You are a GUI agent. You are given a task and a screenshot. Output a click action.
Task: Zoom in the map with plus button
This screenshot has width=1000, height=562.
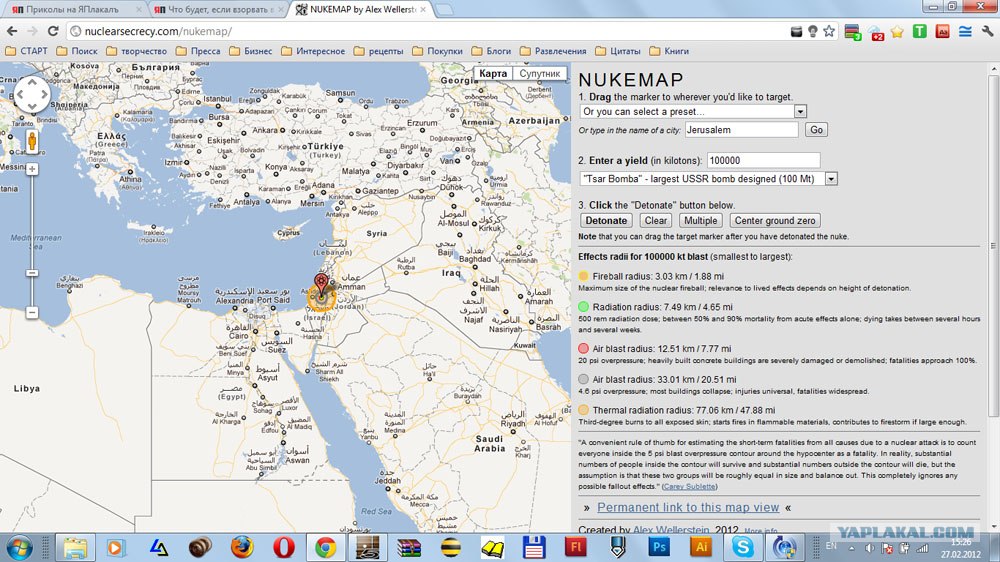click(x=32, y=169)
